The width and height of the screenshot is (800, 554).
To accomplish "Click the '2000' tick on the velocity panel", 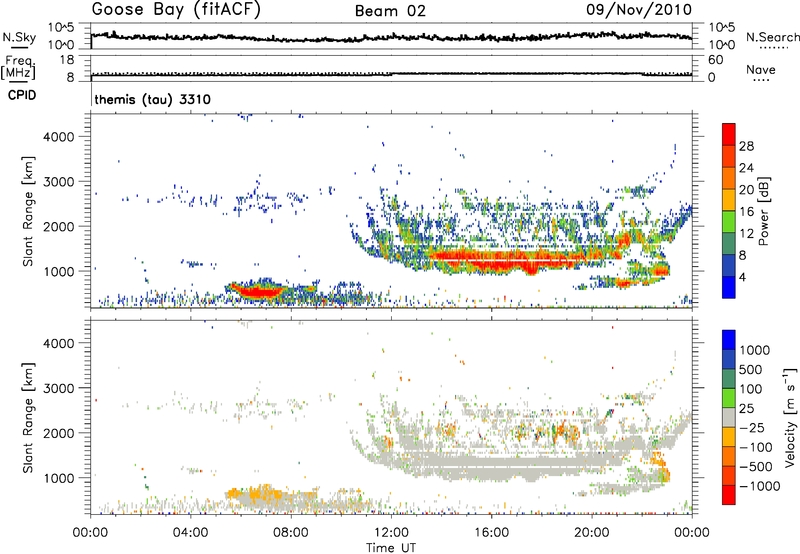I will (x=59, y=433).
